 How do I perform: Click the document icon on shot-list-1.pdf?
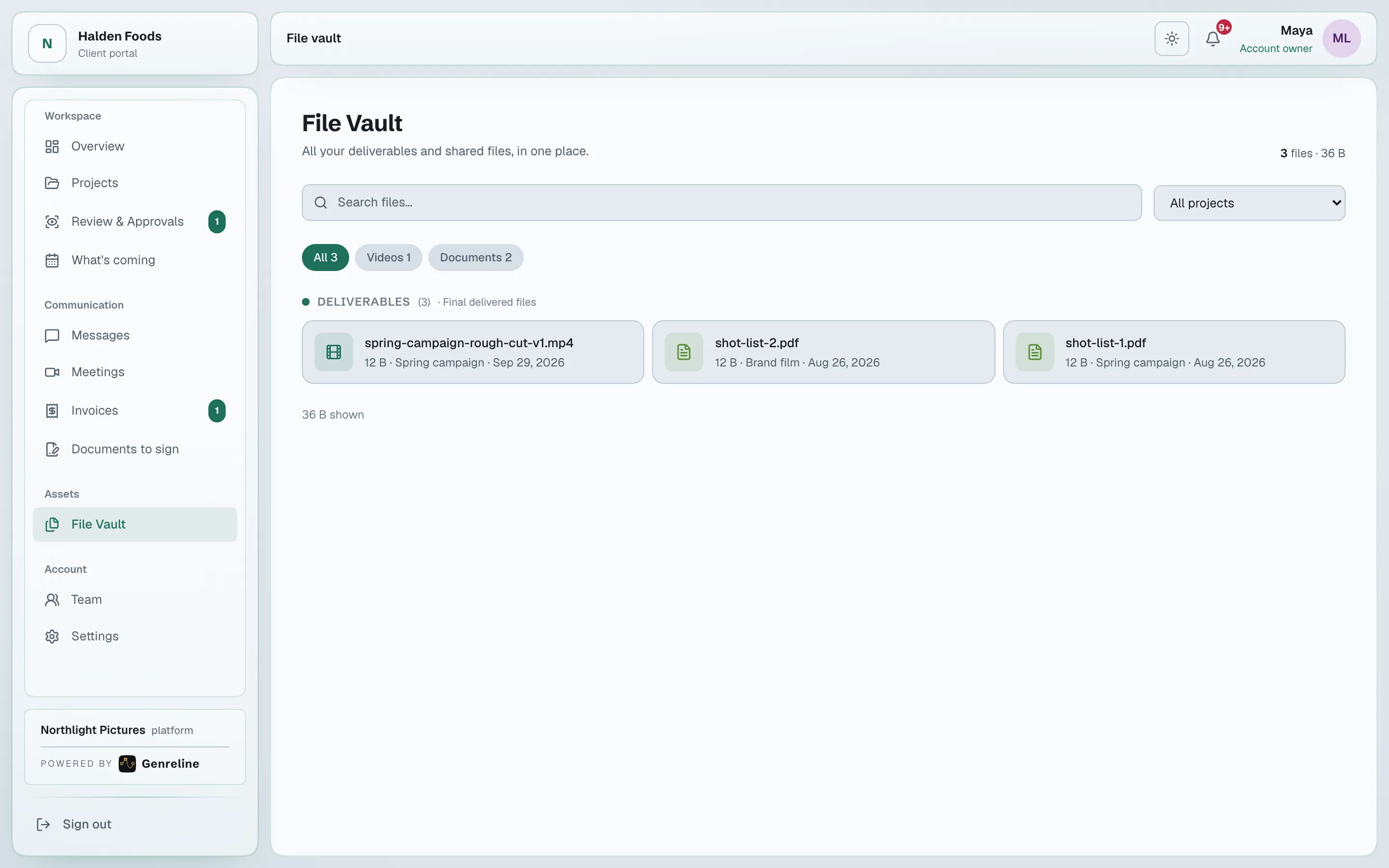point(1035,352)
